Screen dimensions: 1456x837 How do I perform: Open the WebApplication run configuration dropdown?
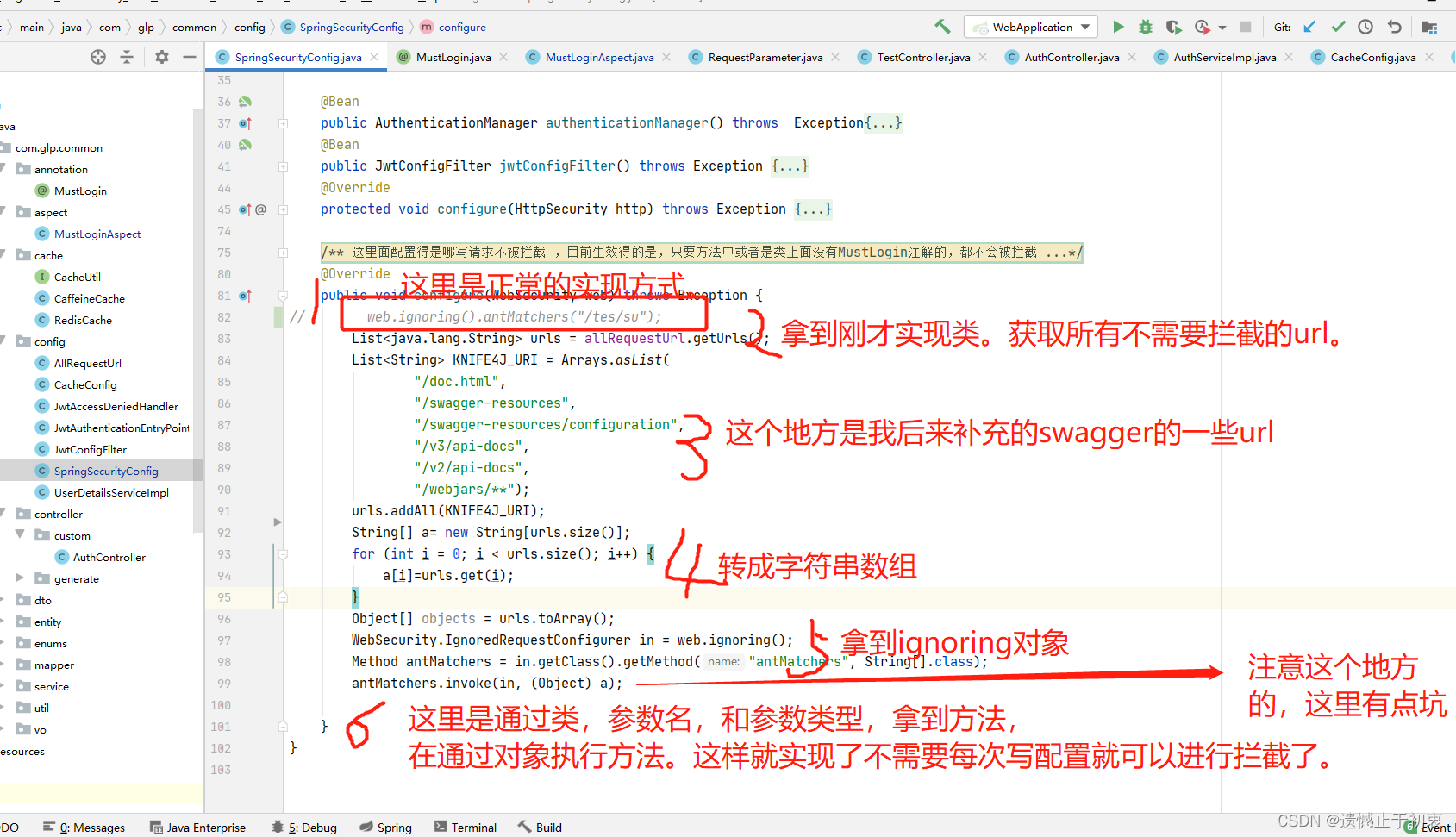coord(1031,27)
